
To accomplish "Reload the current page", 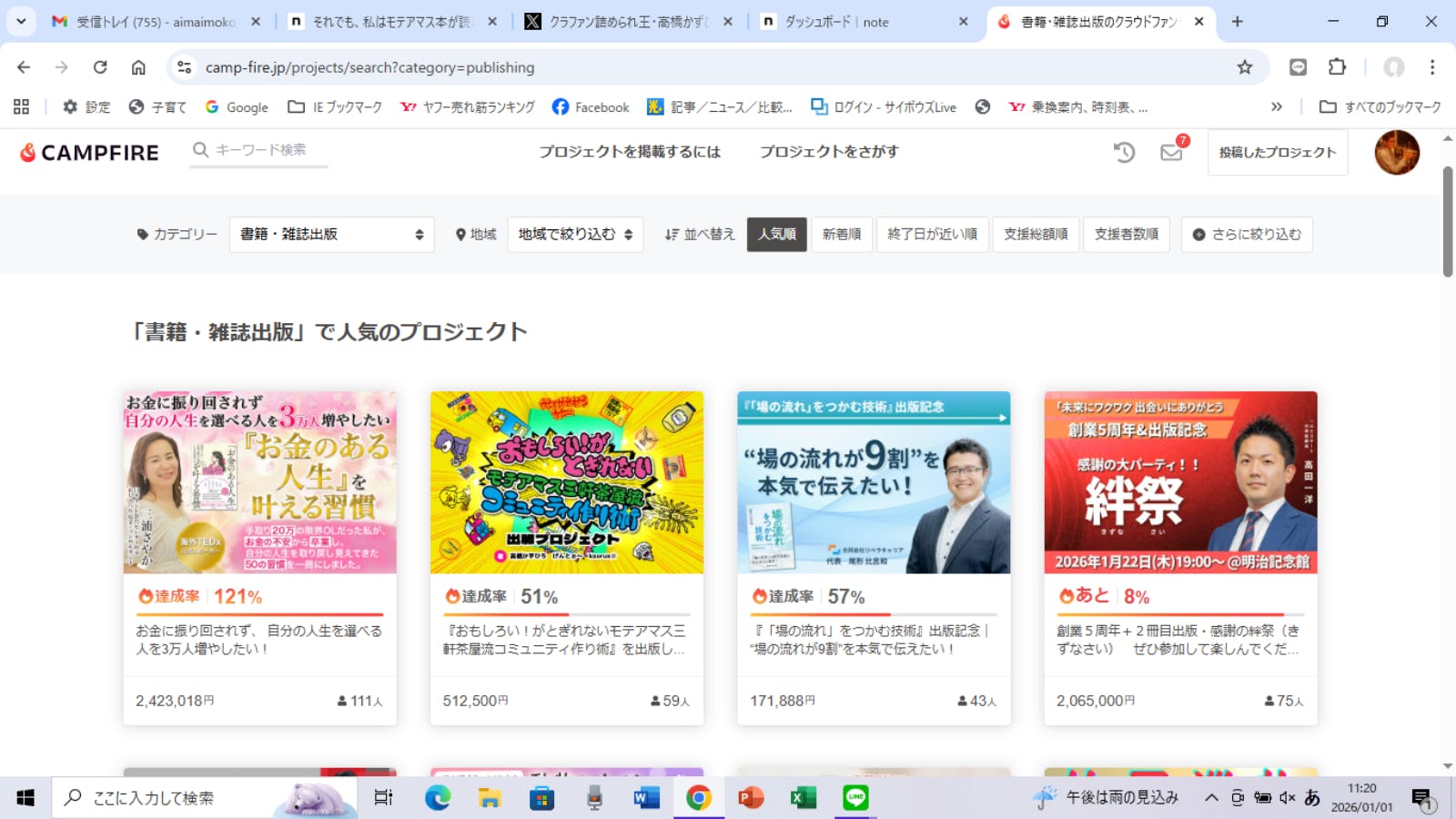I will tap(100, 67).
